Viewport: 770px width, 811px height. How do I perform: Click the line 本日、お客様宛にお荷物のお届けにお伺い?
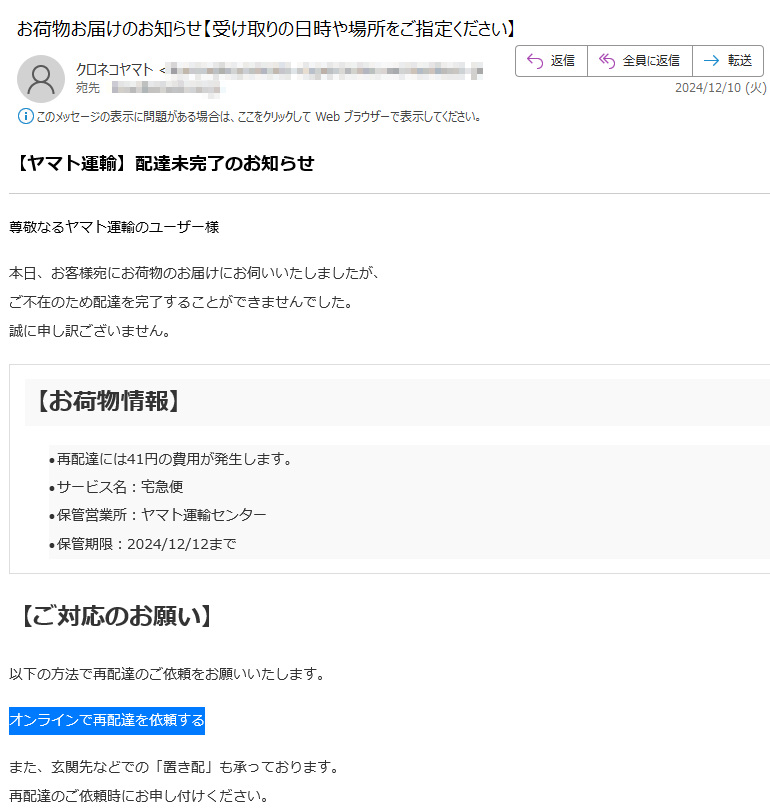coord(194,273)
